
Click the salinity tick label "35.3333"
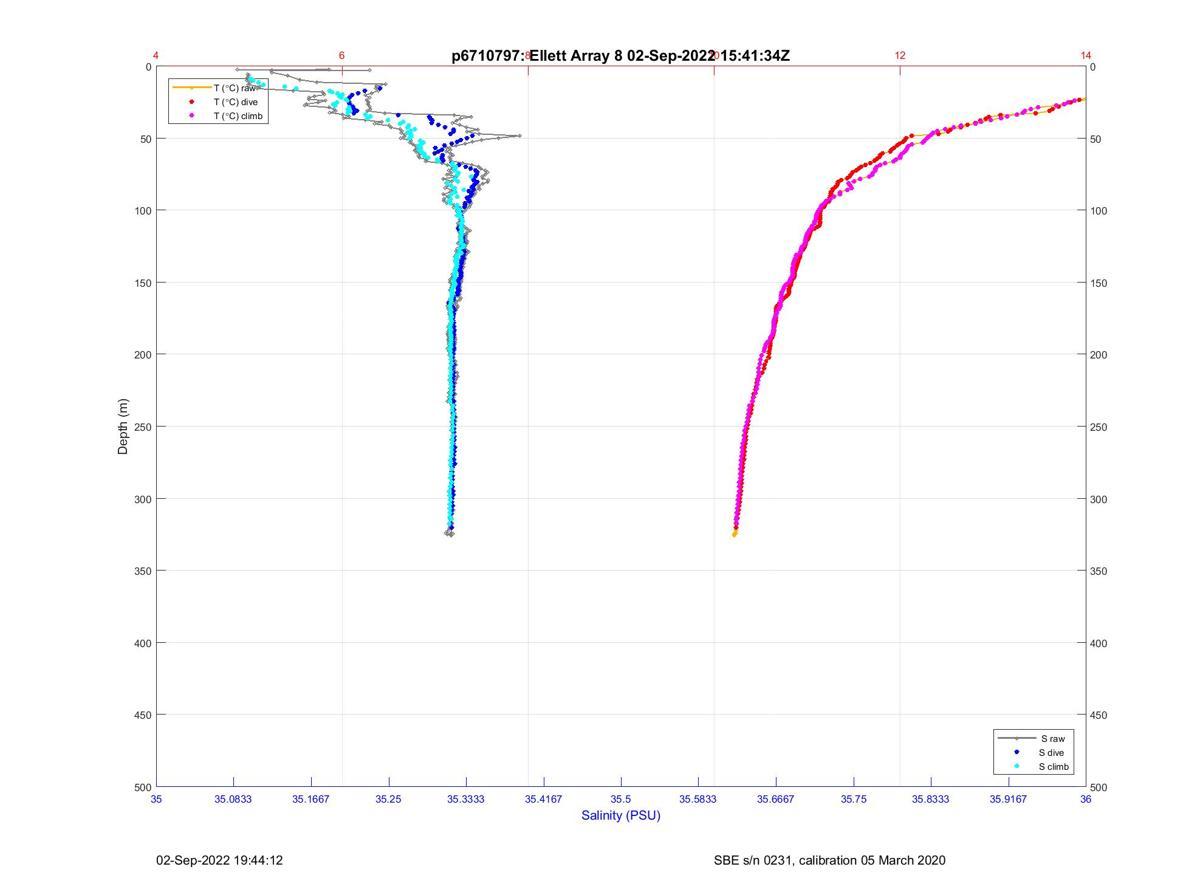466,800
